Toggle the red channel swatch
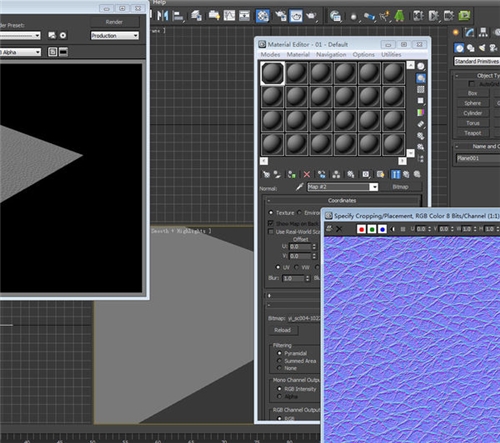Image resolution: width=500 pixels, height=443 pixels. (361, 229)
